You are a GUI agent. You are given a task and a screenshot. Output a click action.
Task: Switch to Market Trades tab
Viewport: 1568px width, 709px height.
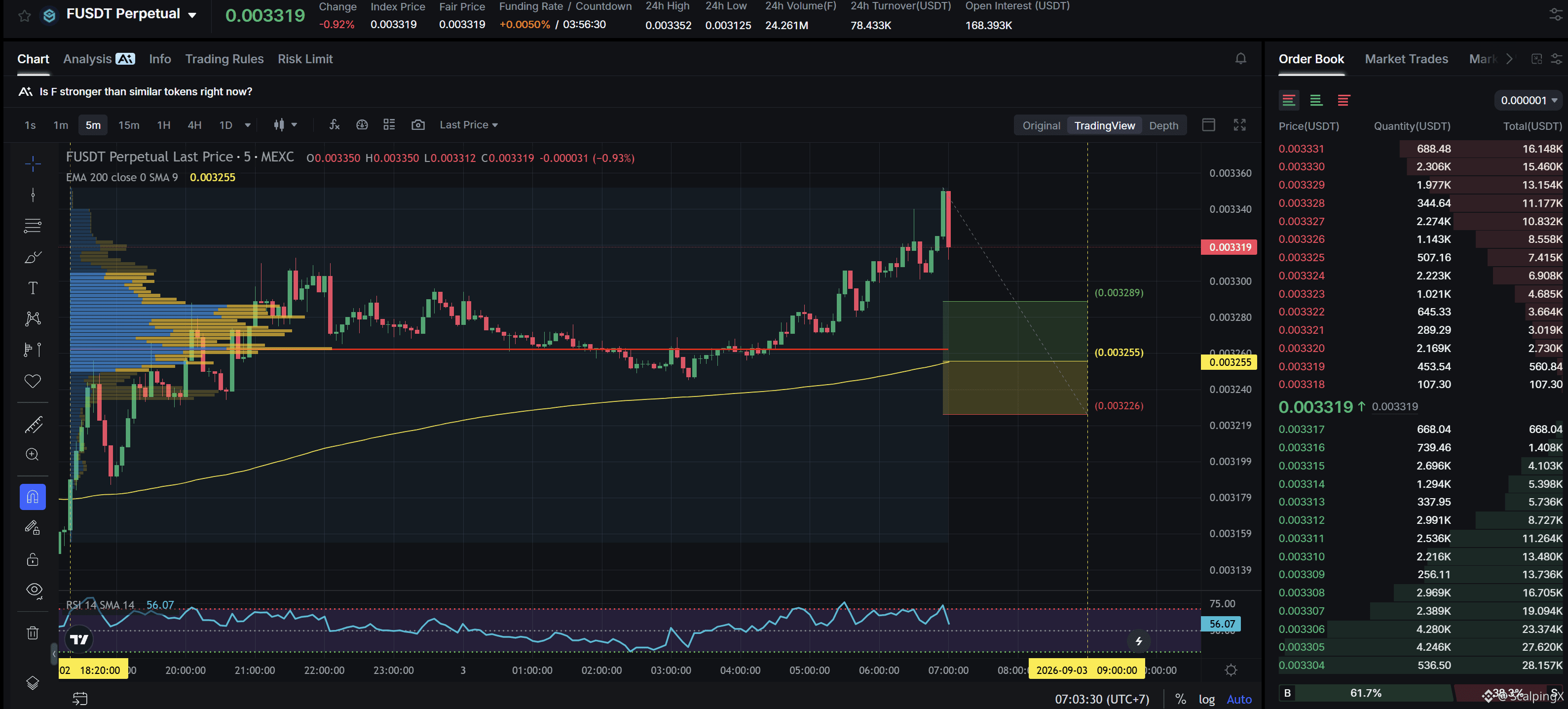1406,59
